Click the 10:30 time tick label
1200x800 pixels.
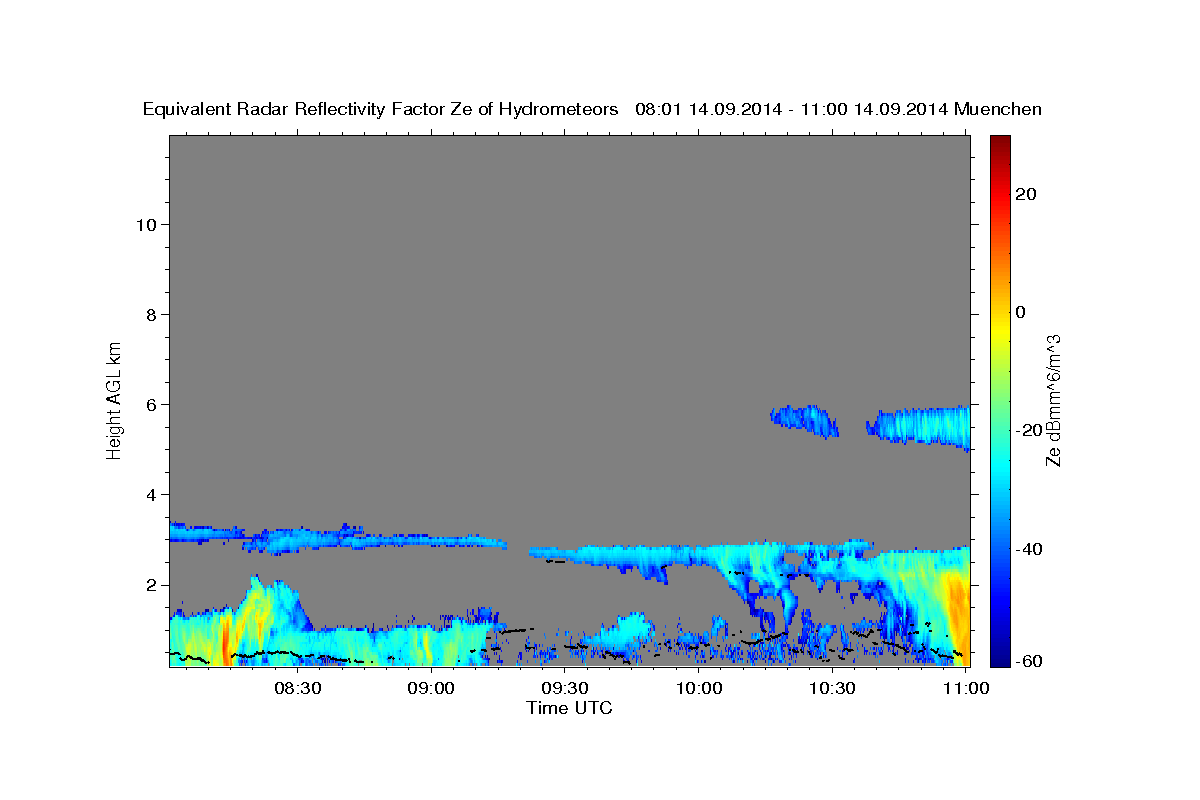click(x=833, y=688)
